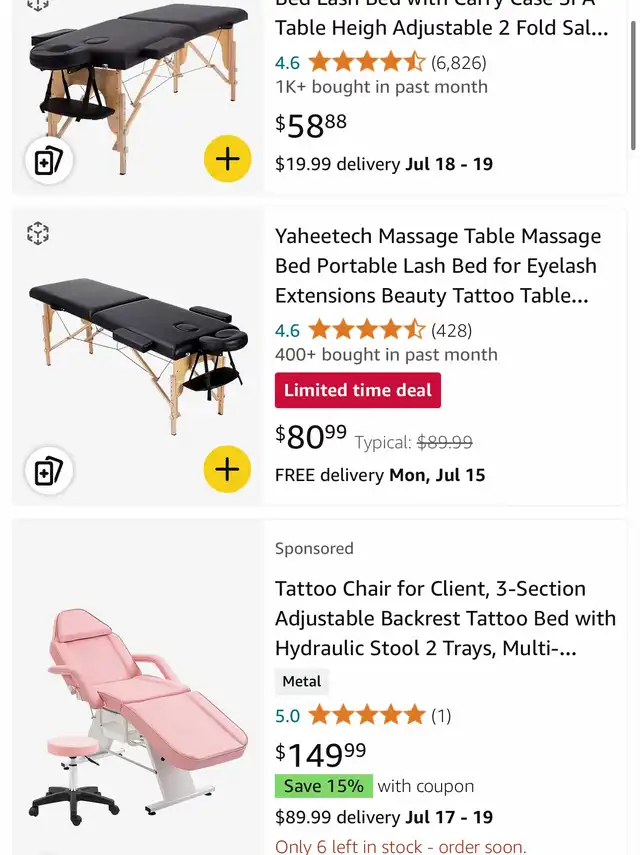Viewport: 640px width, 855px height.
Task: Open the first black massage table image
Action: pyautogui.click(x=138, y=87)
